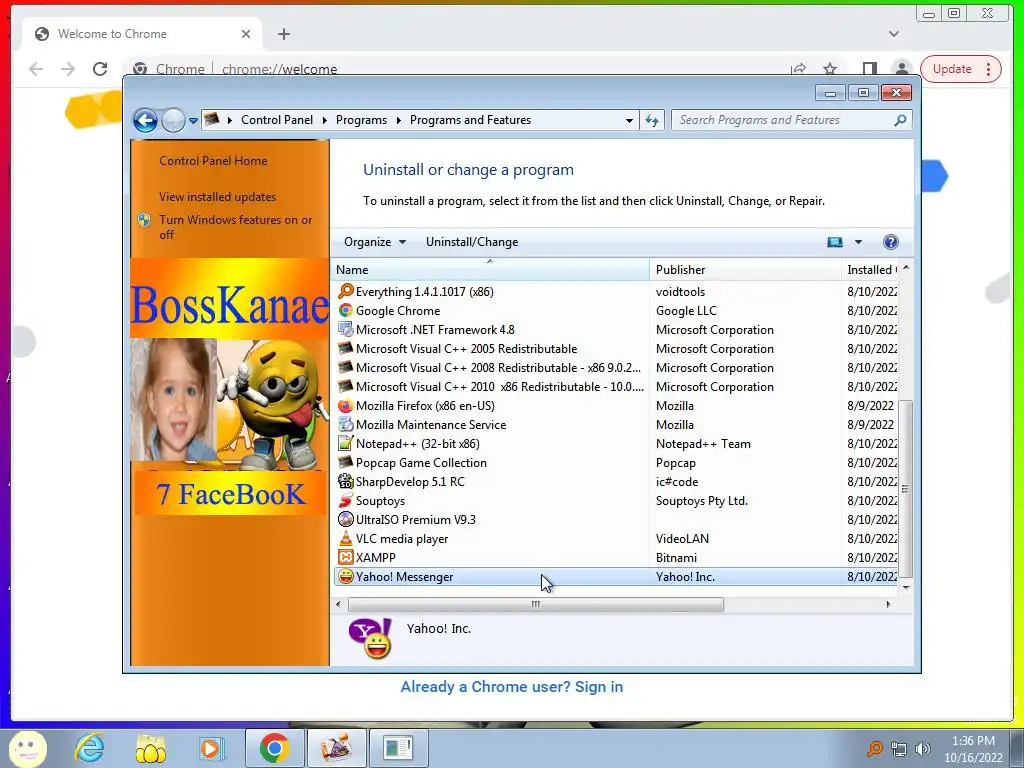
Task: Expand the address bar history dropdown
Action: coord(629,120)
